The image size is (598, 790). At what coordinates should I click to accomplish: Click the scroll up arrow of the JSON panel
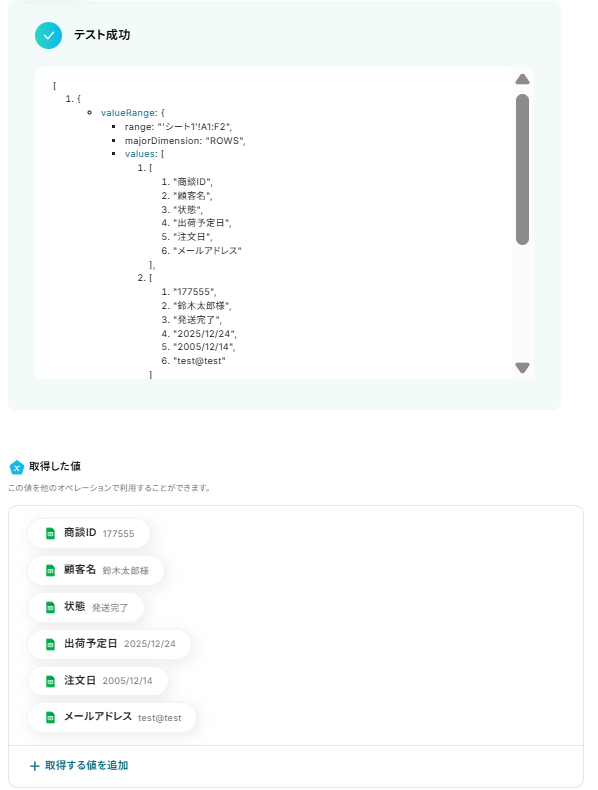tap(522, 79)
